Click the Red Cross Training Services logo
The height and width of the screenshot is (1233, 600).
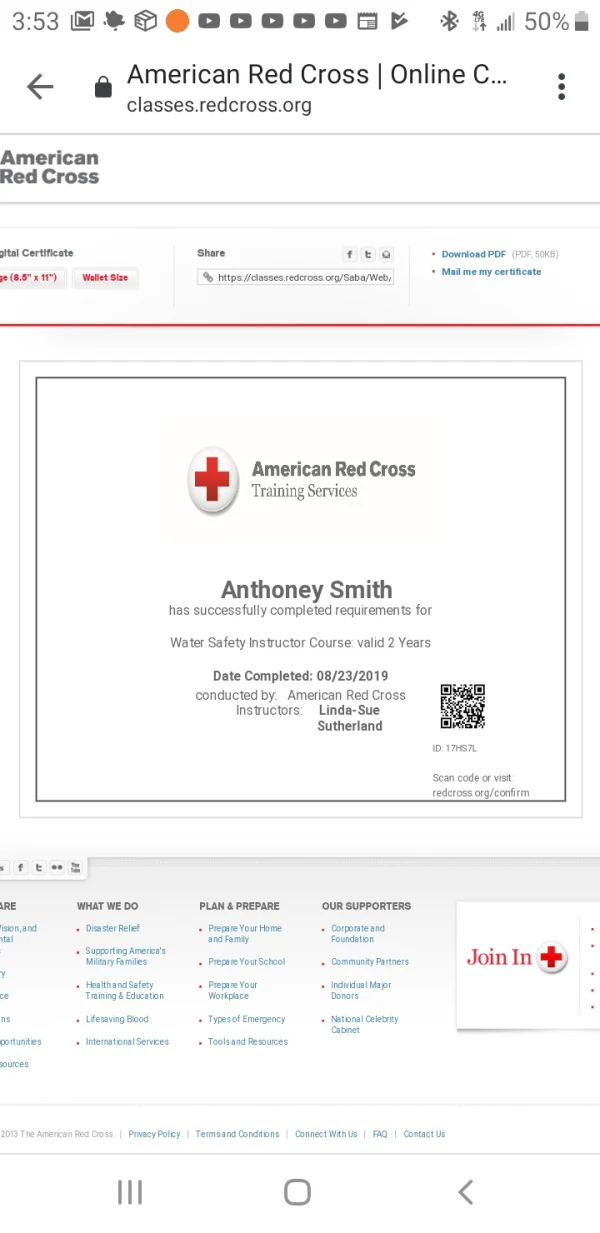[x=302, y=479]
